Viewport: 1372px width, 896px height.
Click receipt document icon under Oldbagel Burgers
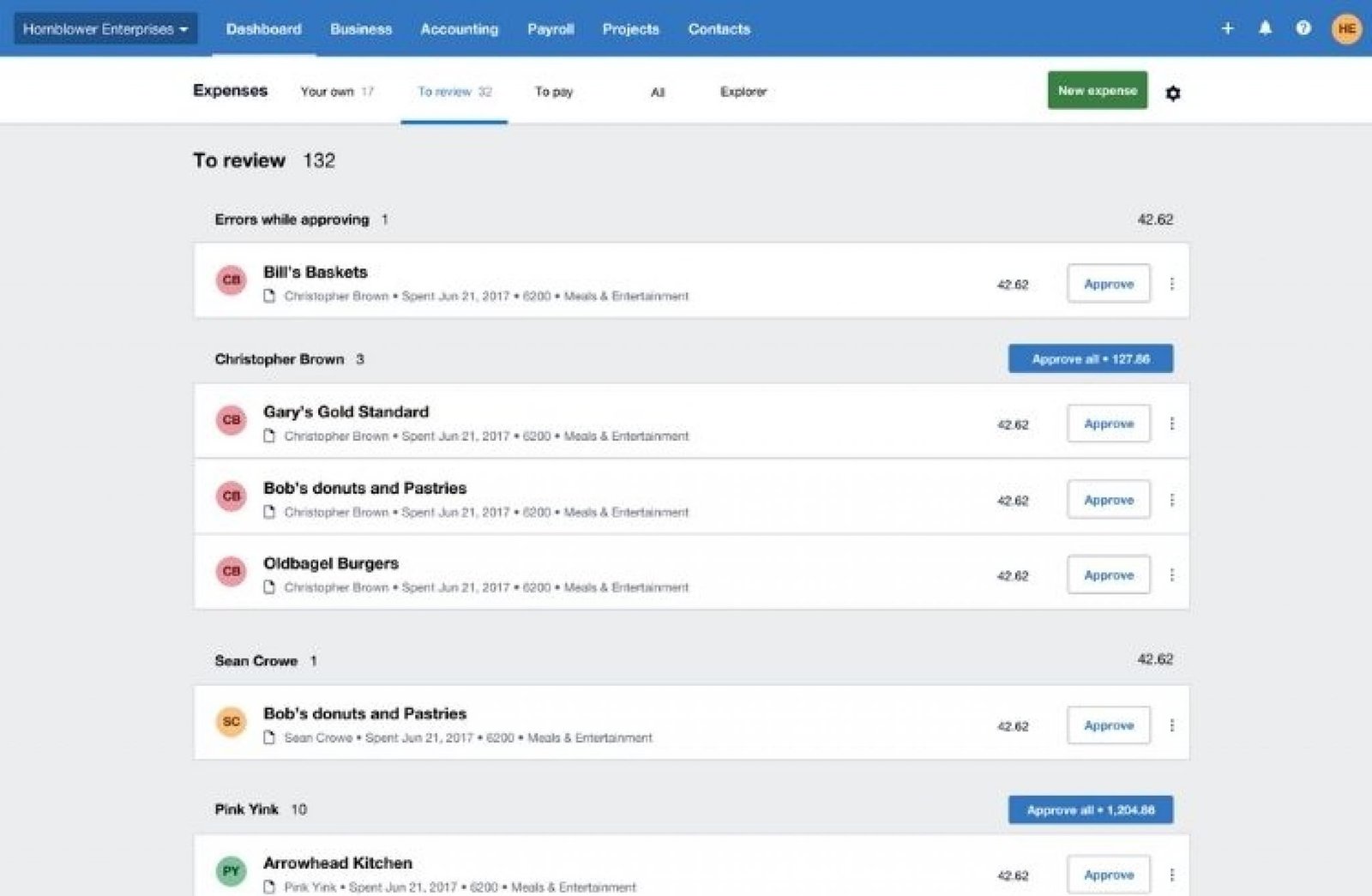point(269,587)
